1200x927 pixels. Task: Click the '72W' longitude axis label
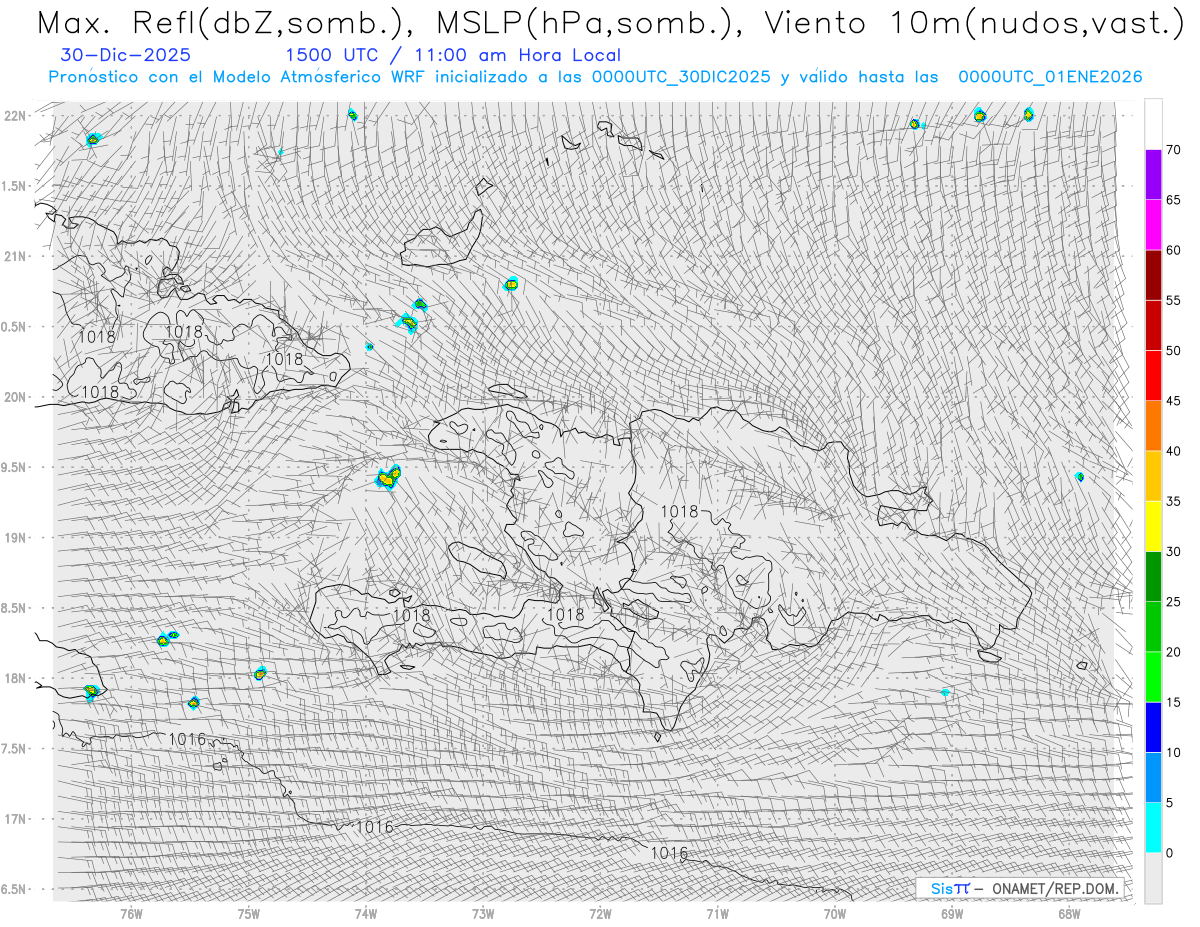[x=600, y=913]
